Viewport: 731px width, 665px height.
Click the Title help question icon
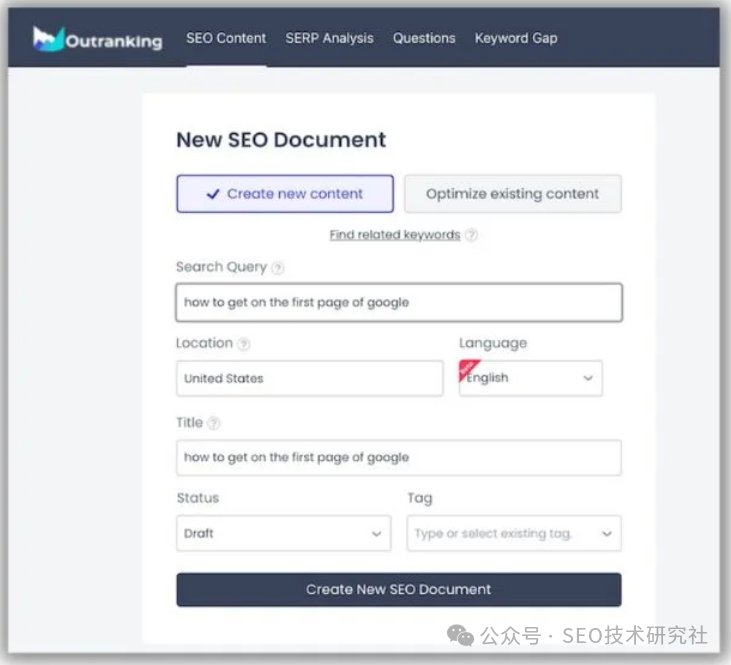coord(214,423)
